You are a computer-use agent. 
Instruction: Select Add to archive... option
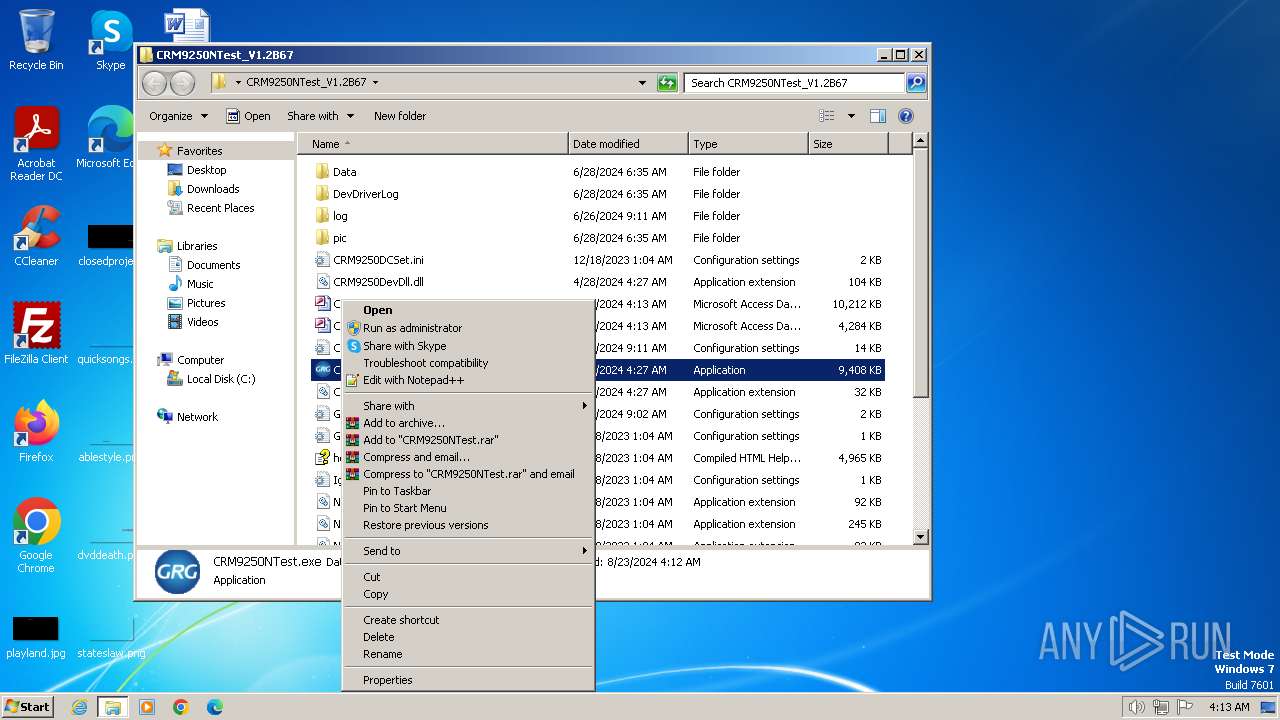[468, 423]
